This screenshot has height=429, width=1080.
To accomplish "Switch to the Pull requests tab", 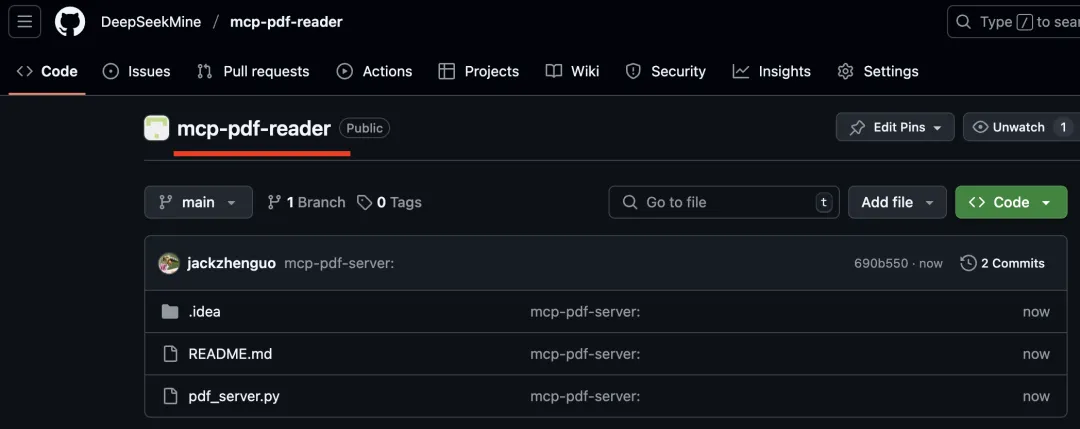I will tap(253, 72).
